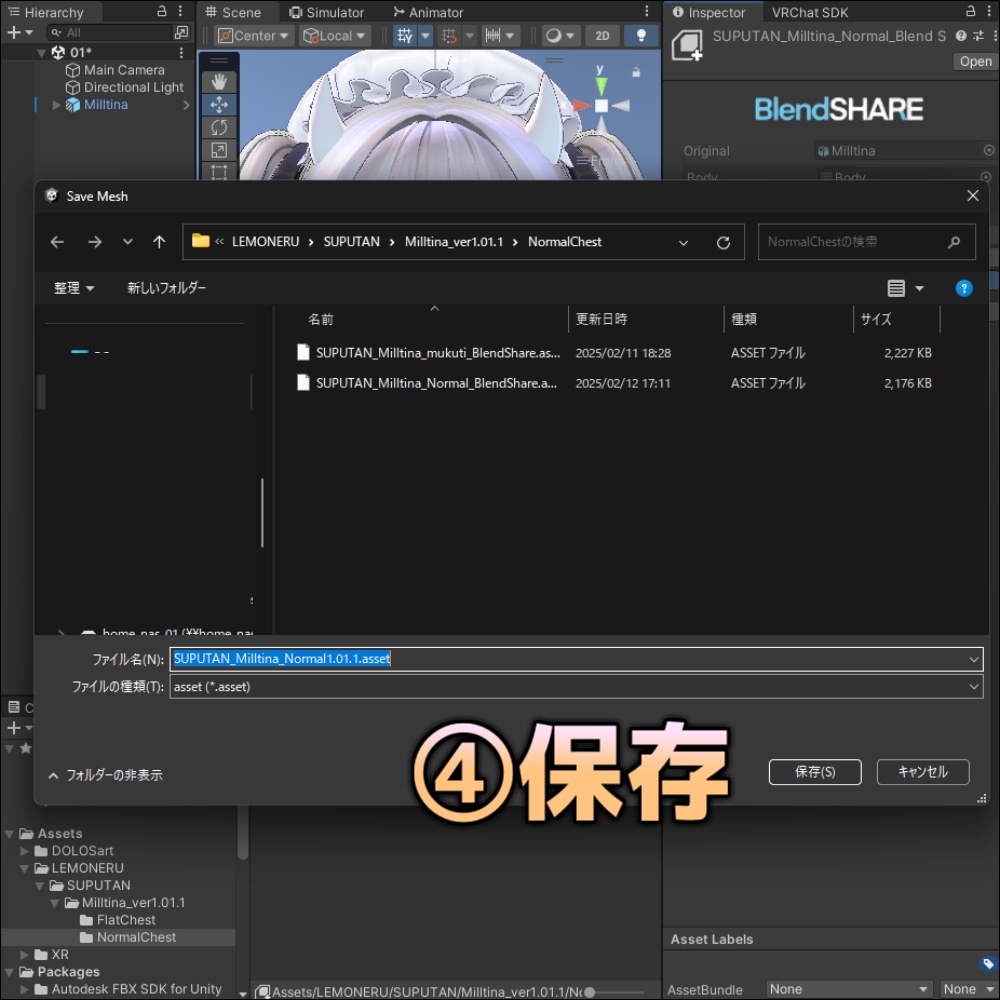Open AssetBundle None dropdown in Inspector

point(848,989)
